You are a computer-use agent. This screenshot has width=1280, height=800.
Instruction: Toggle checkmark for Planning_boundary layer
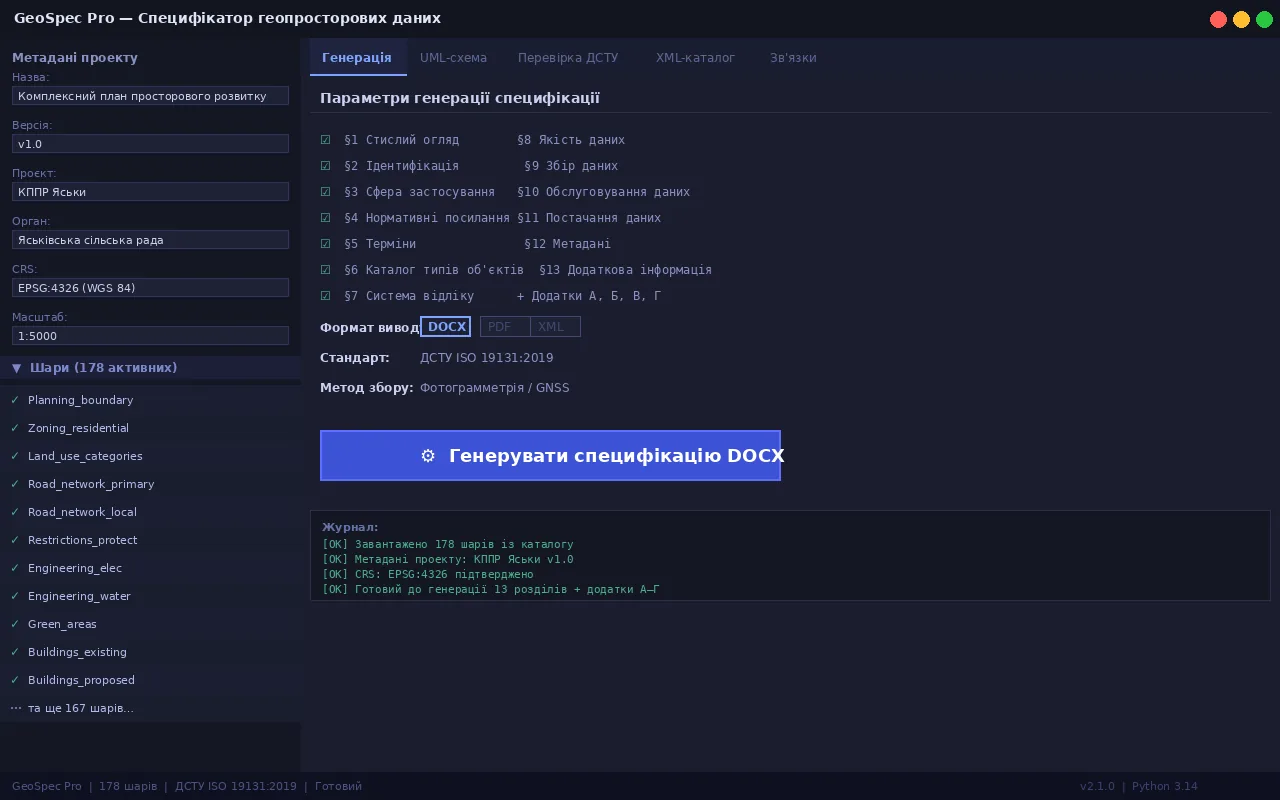pos(15,400)
